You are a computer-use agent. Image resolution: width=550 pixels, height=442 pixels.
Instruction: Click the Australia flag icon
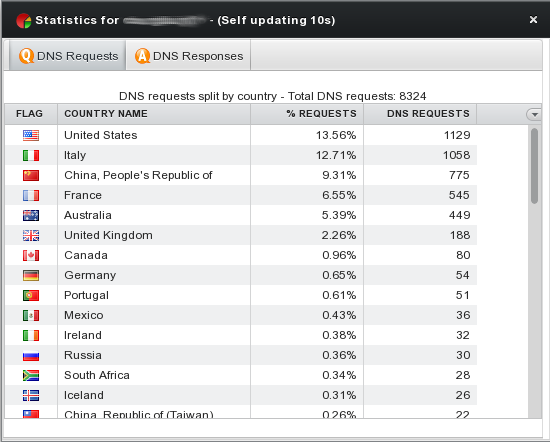coord(31,215)
